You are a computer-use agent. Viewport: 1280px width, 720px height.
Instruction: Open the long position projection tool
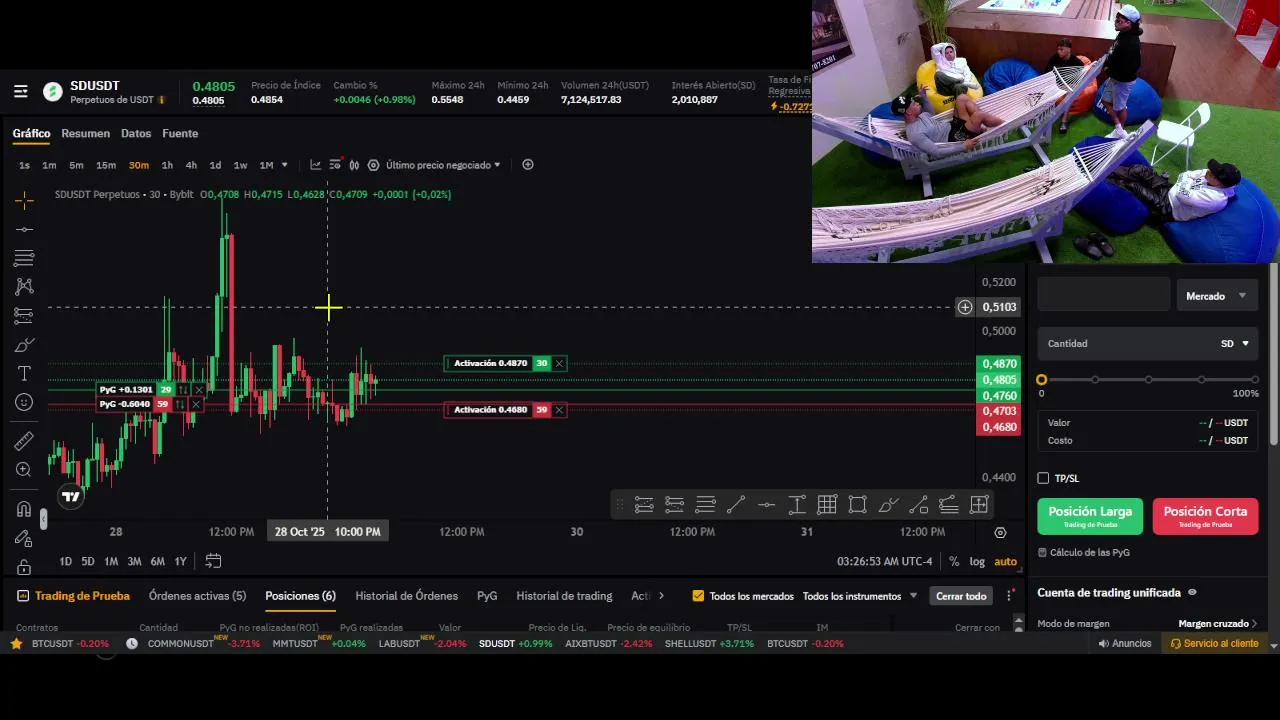point(24,316)
